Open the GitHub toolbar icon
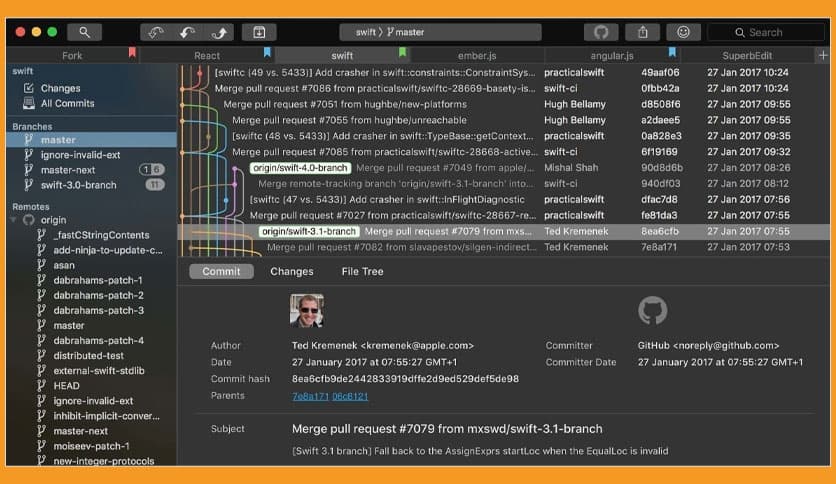This screenshot has width=836, height=484. coord(601,32)
